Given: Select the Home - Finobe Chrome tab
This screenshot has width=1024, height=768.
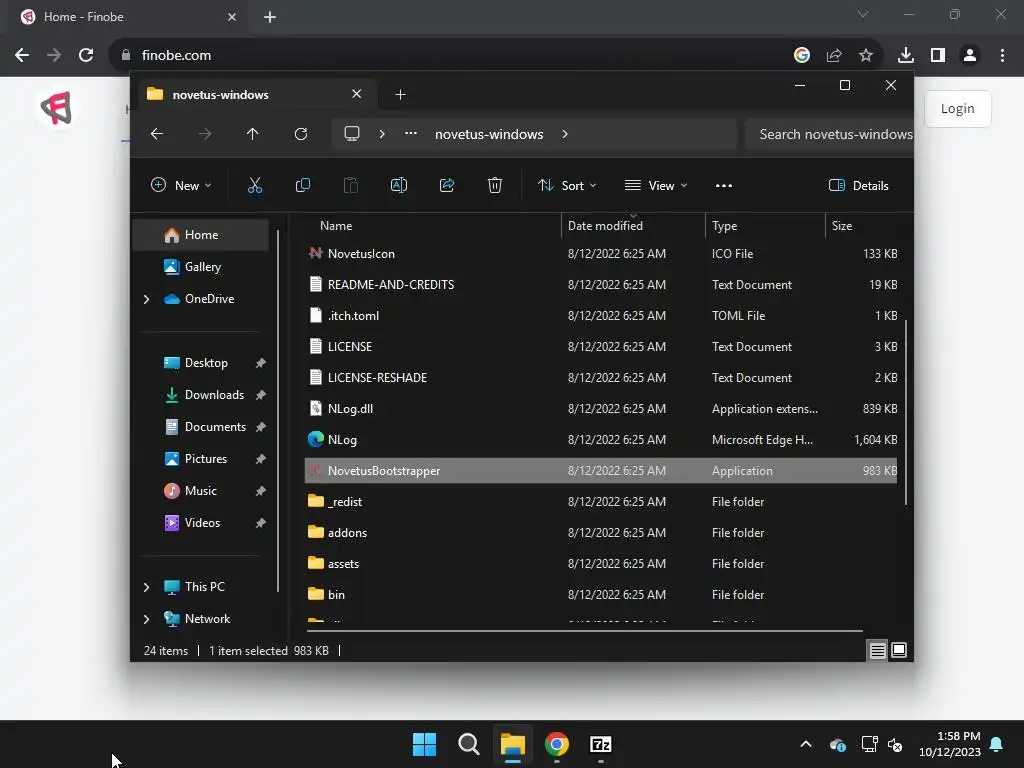Looking at the screenshot, I should [129, 17].
